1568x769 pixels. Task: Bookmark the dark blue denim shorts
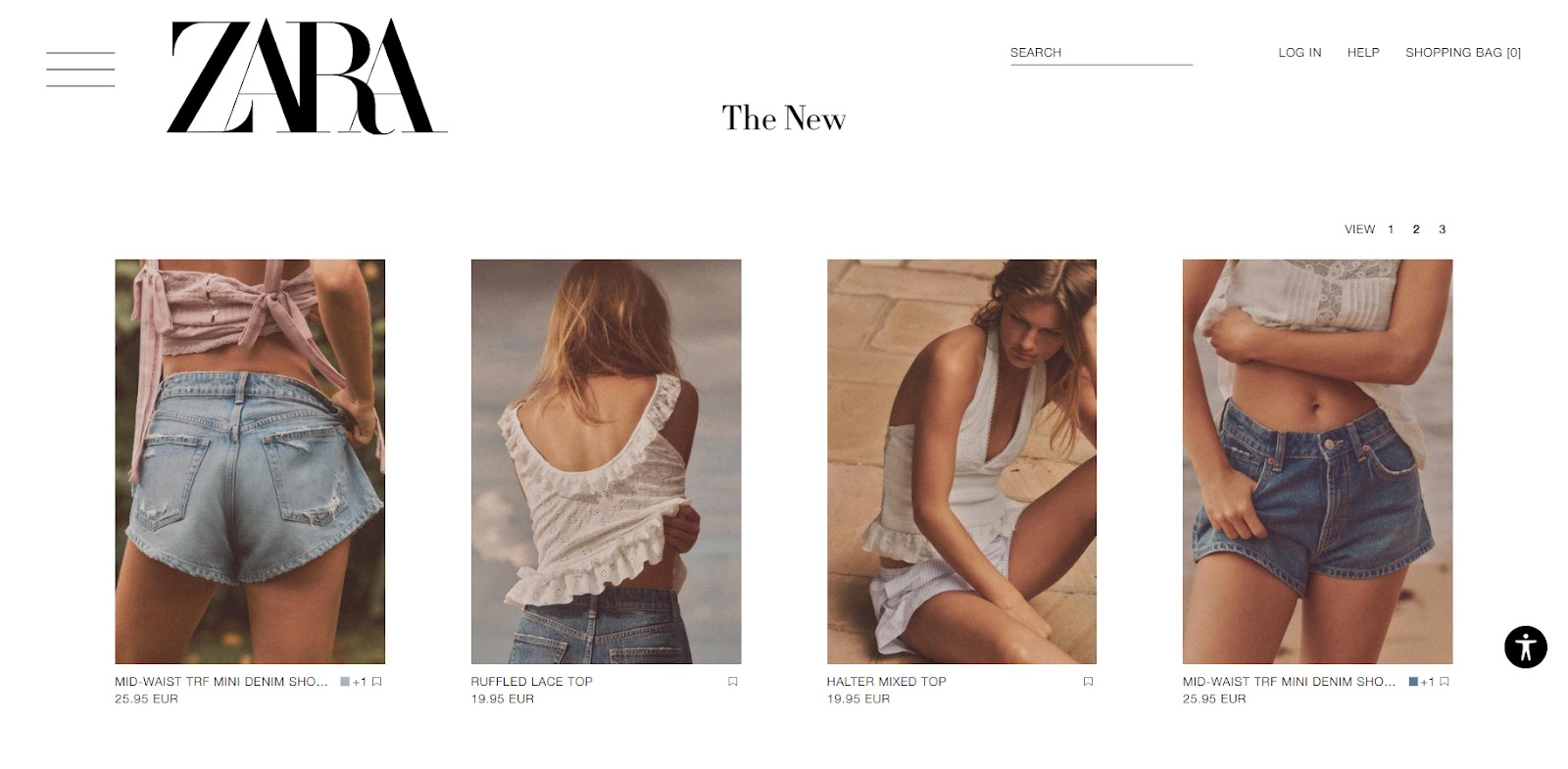[1445, 682]
